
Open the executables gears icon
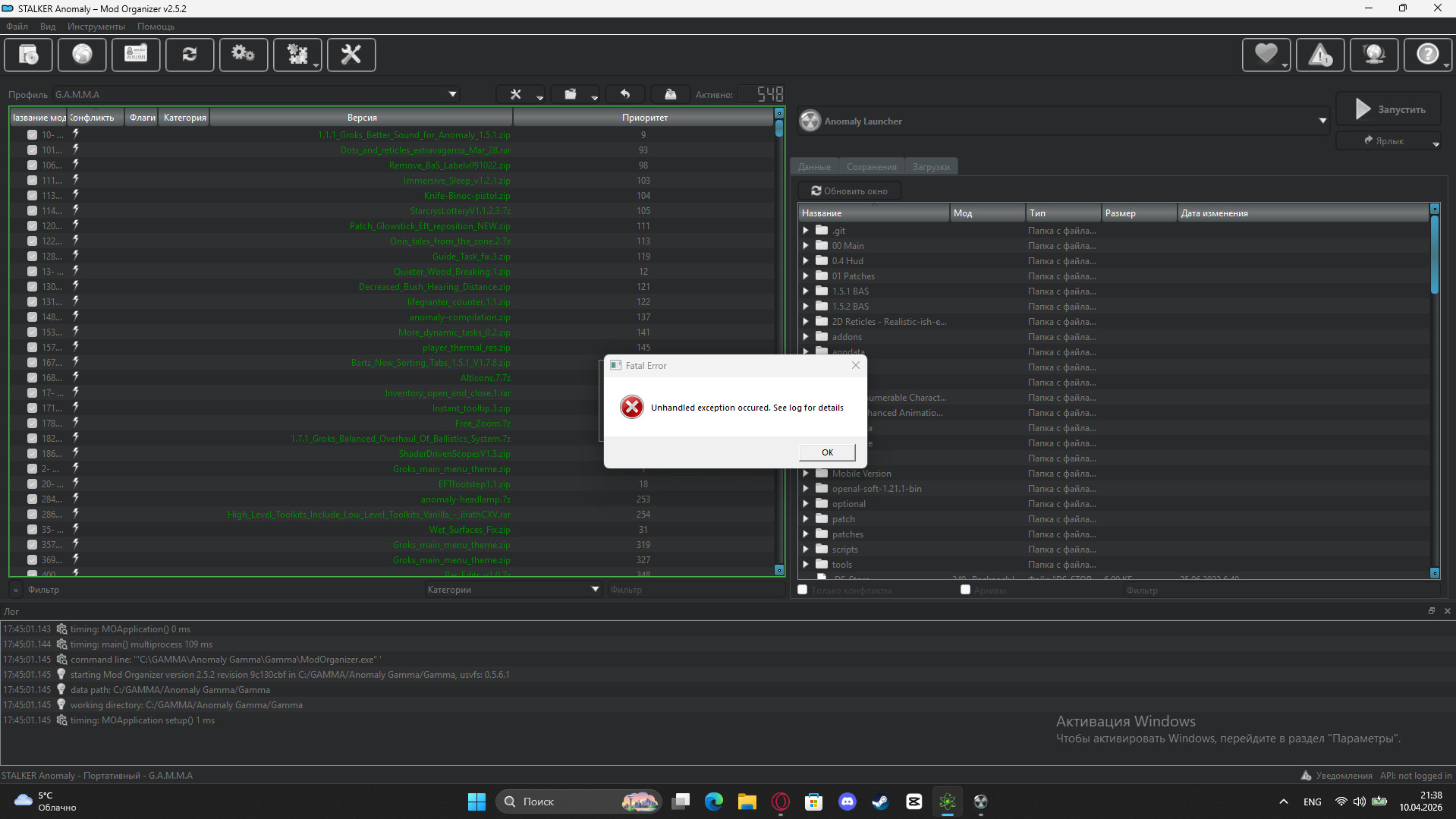[243, 55]
